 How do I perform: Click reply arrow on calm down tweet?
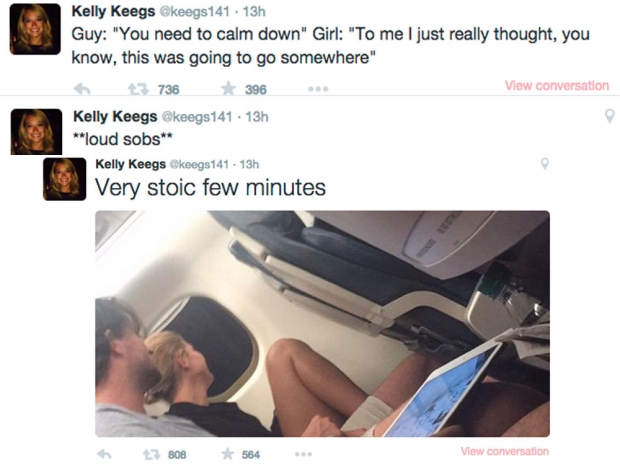82,89
